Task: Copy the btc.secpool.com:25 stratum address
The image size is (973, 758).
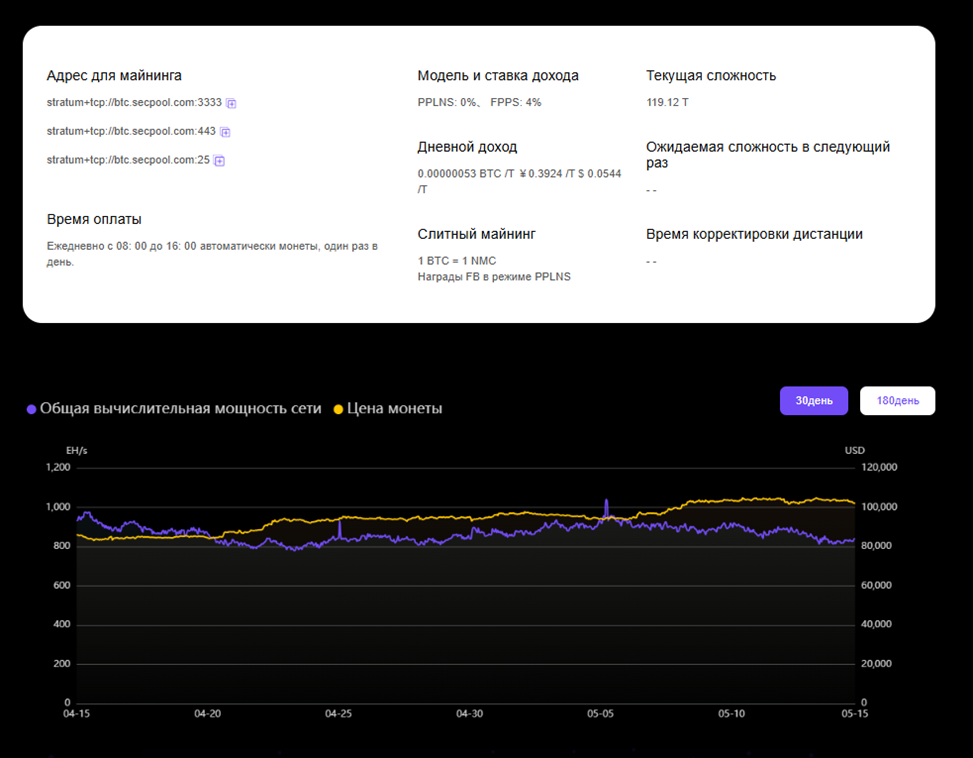Action: pos(219,161)
